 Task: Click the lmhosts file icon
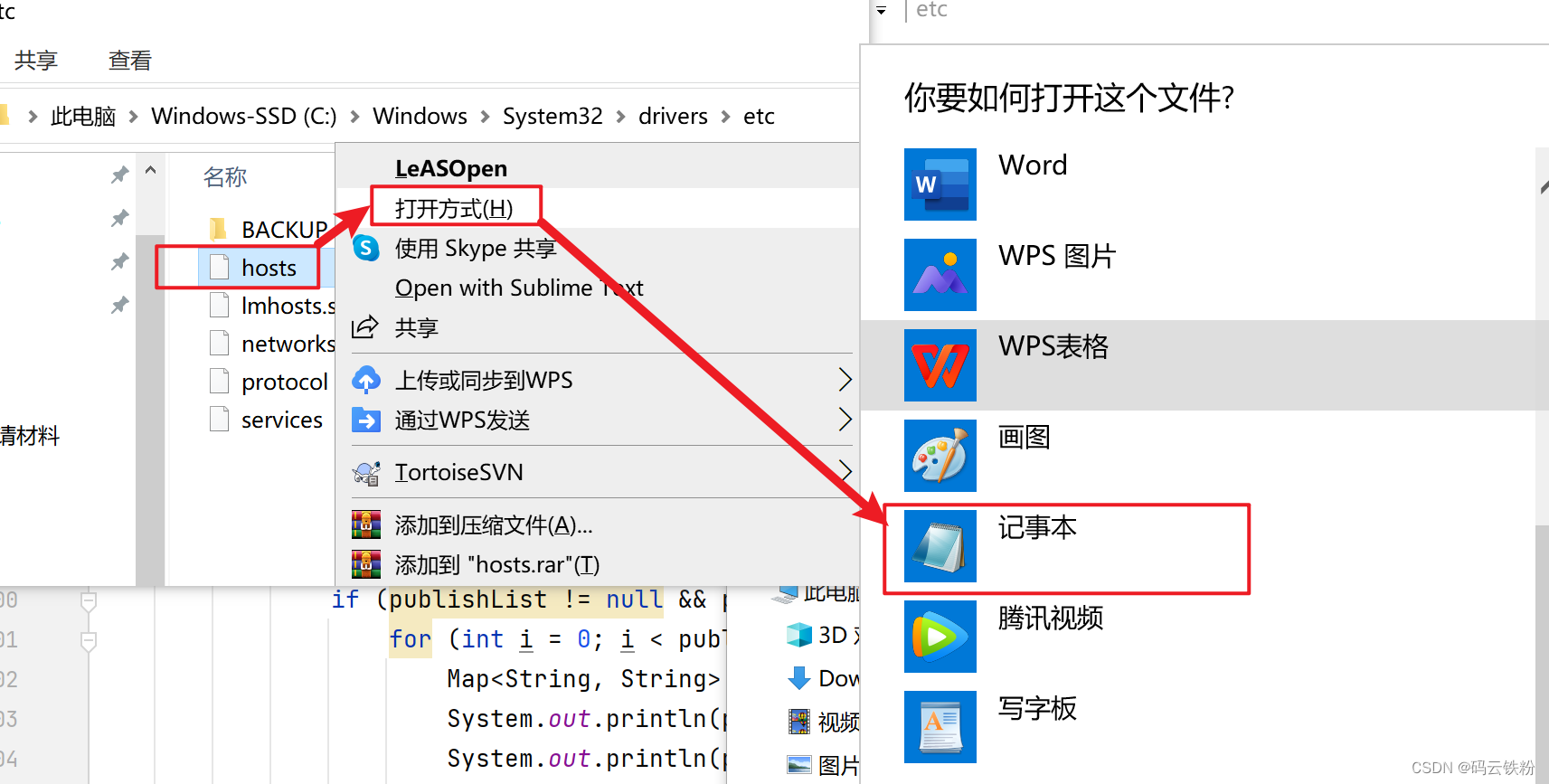219,306
